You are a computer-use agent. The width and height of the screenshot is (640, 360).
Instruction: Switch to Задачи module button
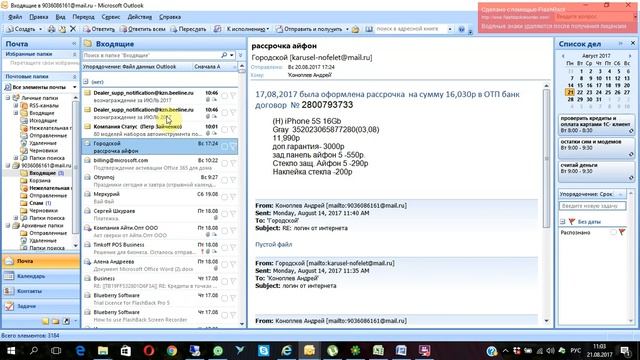pos(41,306)
